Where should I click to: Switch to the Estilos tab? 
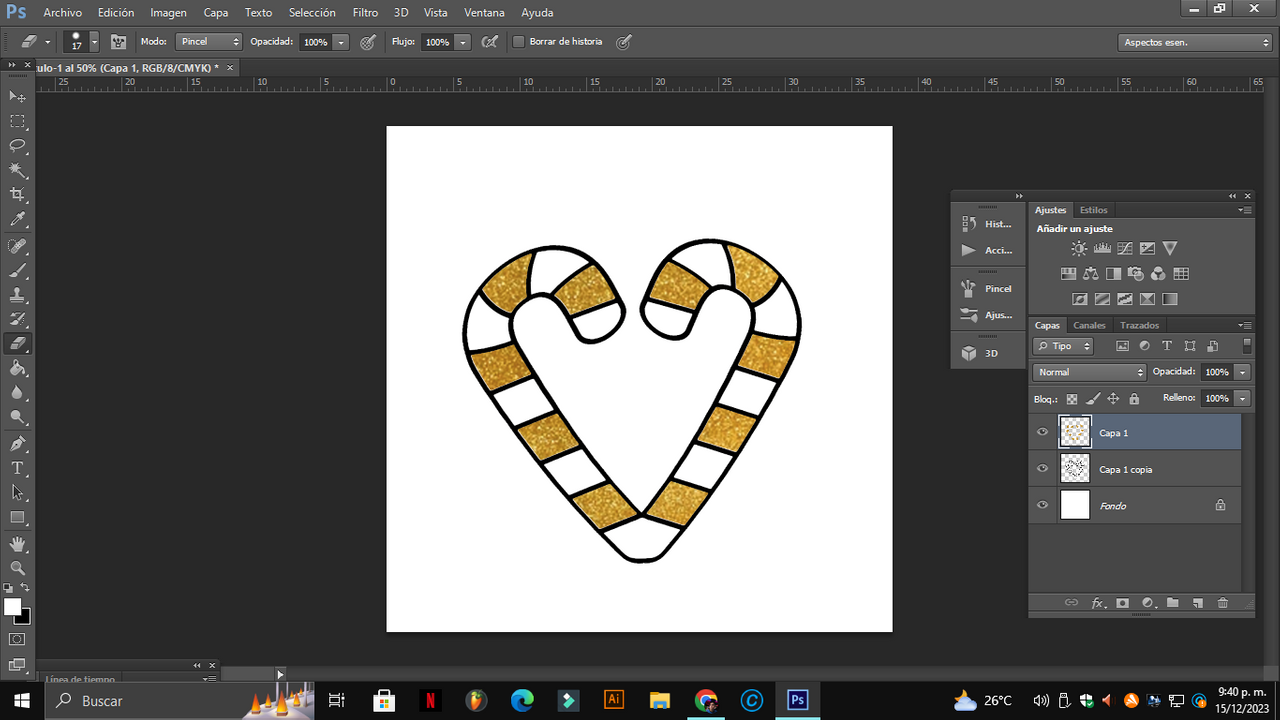[1094, 210]
